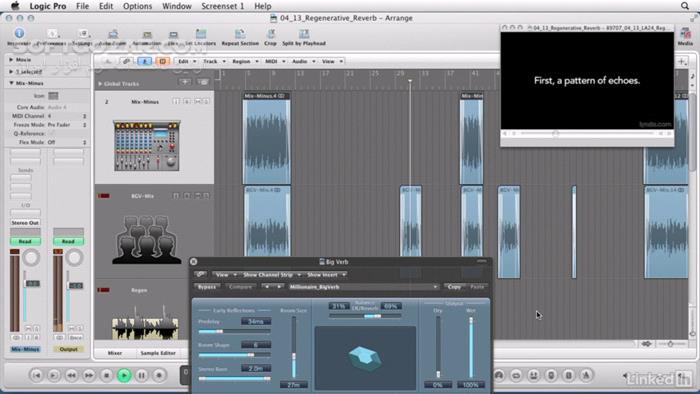
Task: Open Spotlight search in menu bar
Action: 685,6
